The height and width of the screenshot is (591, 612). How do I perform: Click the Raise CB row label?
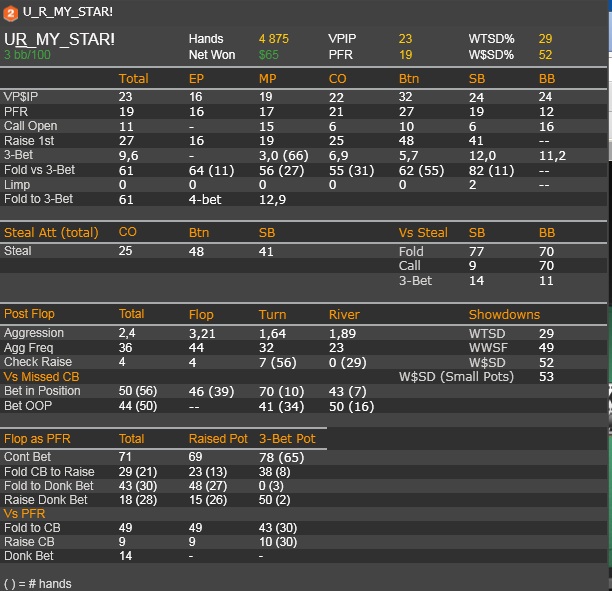29,542
